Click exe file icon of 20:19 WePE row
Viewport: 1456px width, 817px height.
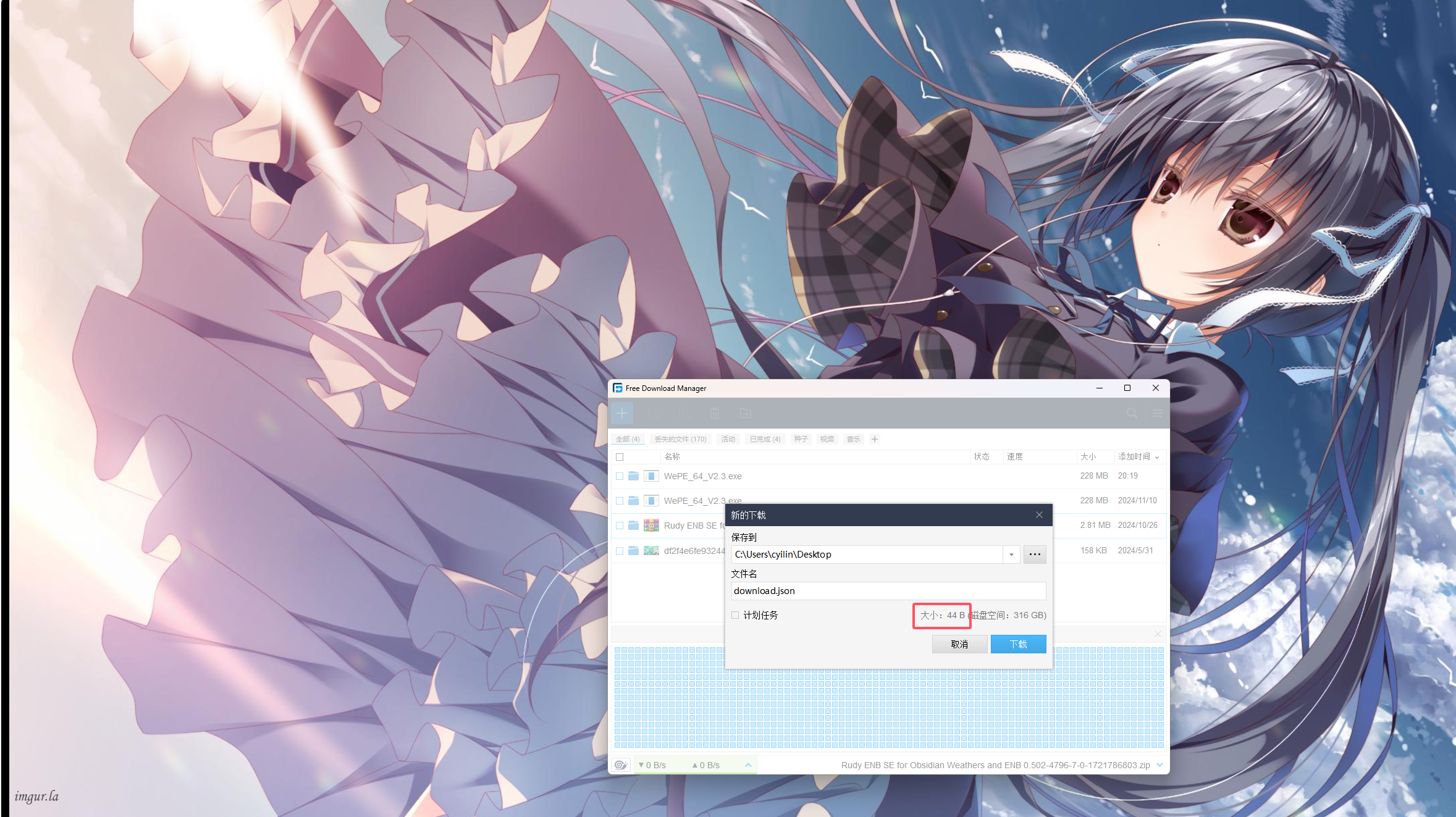click(651, 476)
